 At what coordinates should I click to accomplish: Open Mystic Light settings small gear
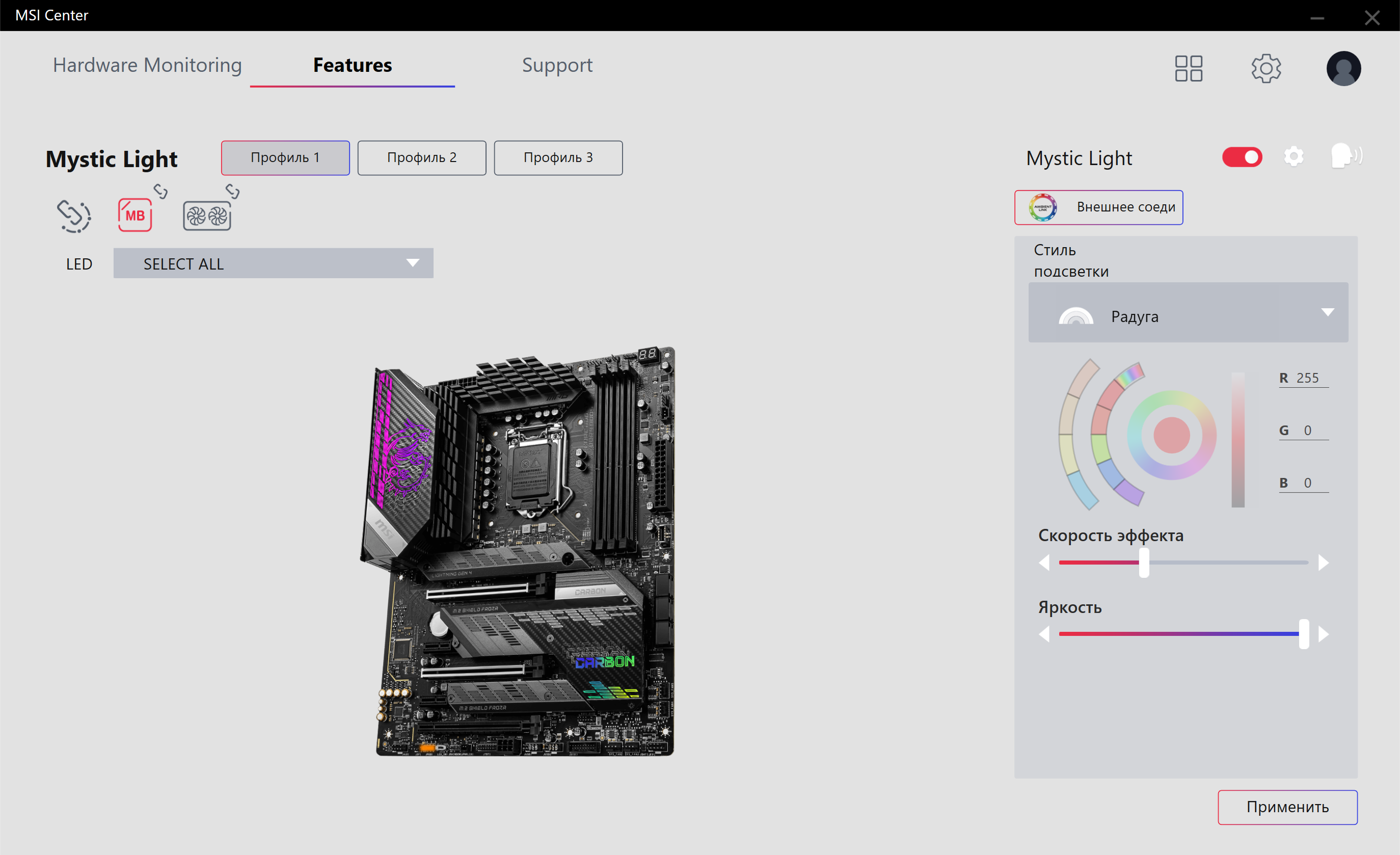tap(1293, 157)
